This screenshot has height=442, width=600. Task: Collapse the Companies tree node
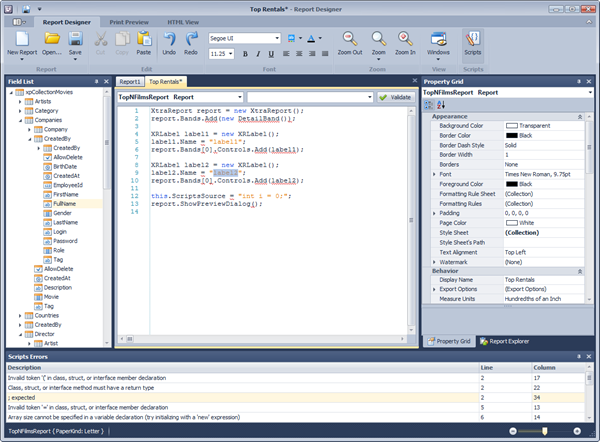pyautogui.click(x=20, y=120)
